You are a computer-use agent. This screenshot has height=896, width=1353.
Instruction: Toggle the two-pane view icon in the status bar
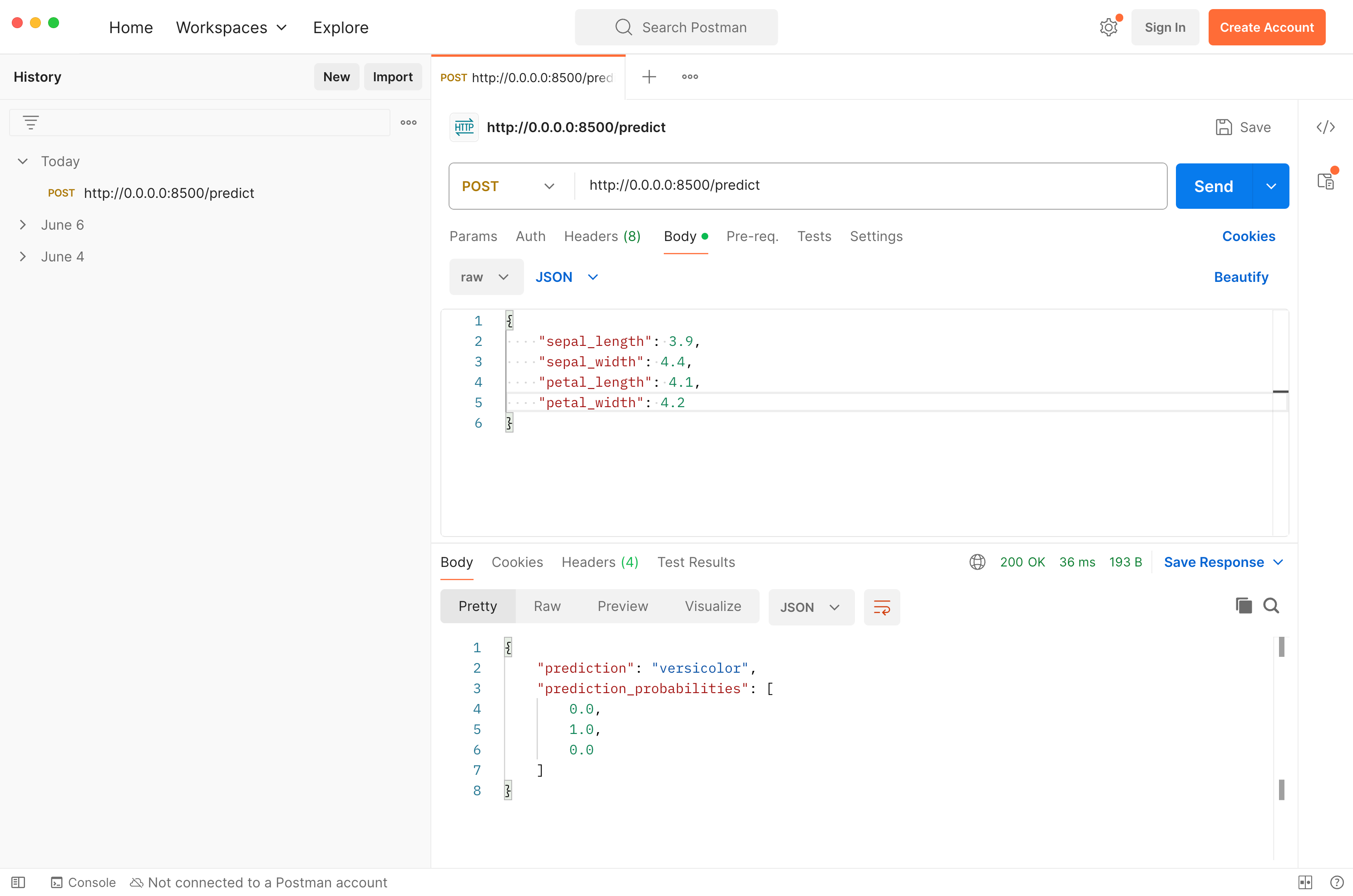[x=1305, y=882]
